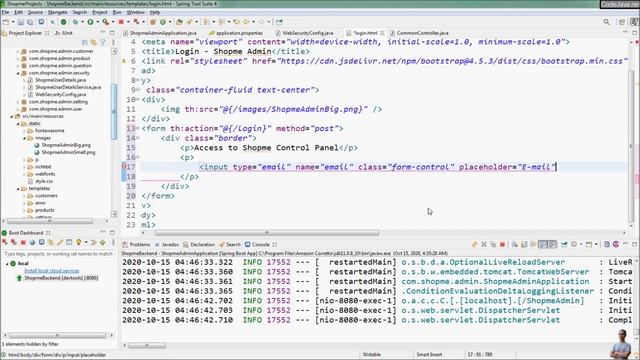The height and width of the screenshot is (360, 640).
Task: Click the red Terminate icon in Console toolbar
Action: (502, 244)
